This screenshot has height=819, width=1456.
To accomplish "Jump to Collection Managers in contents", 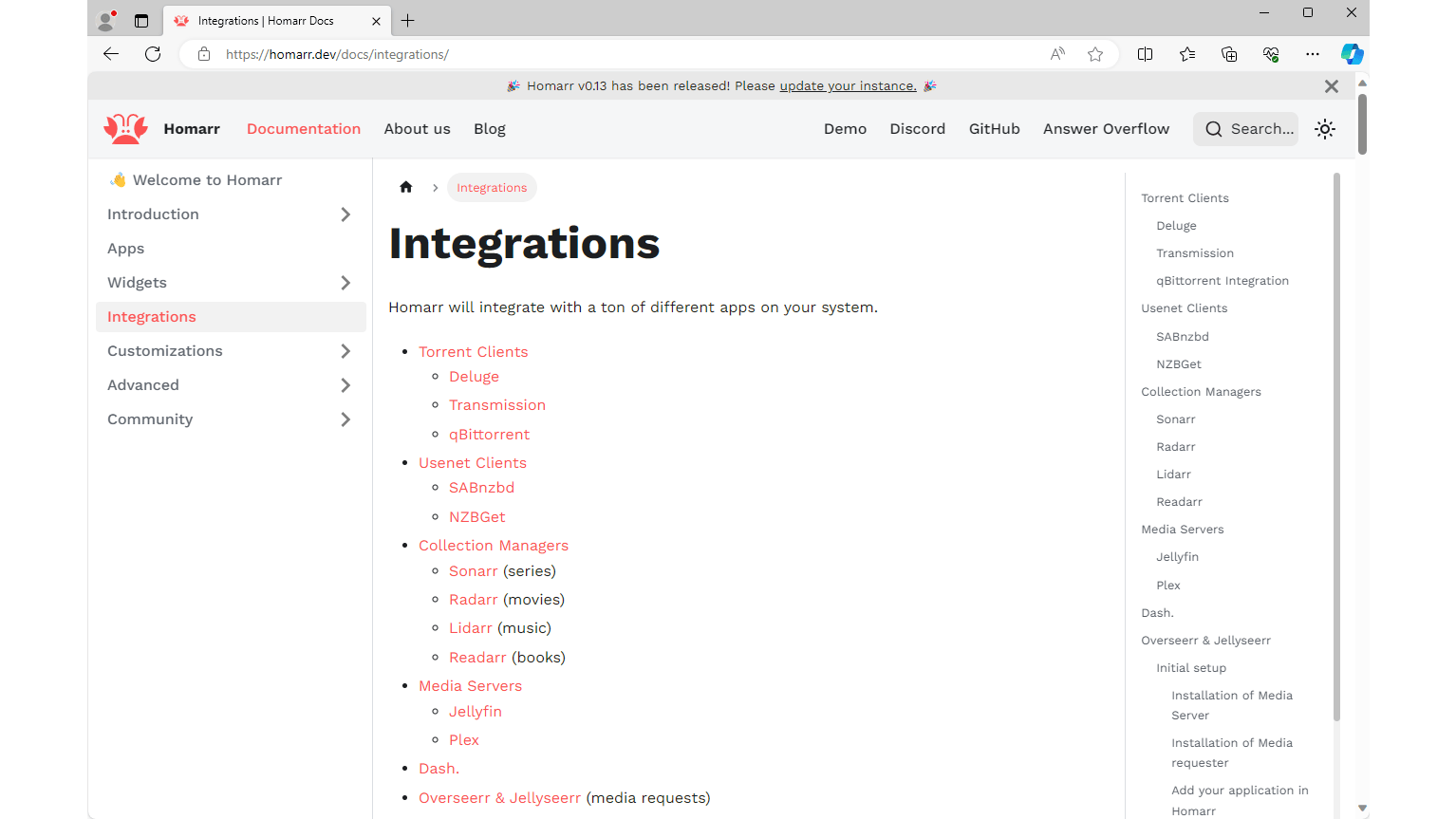I will pos(1201,392).
